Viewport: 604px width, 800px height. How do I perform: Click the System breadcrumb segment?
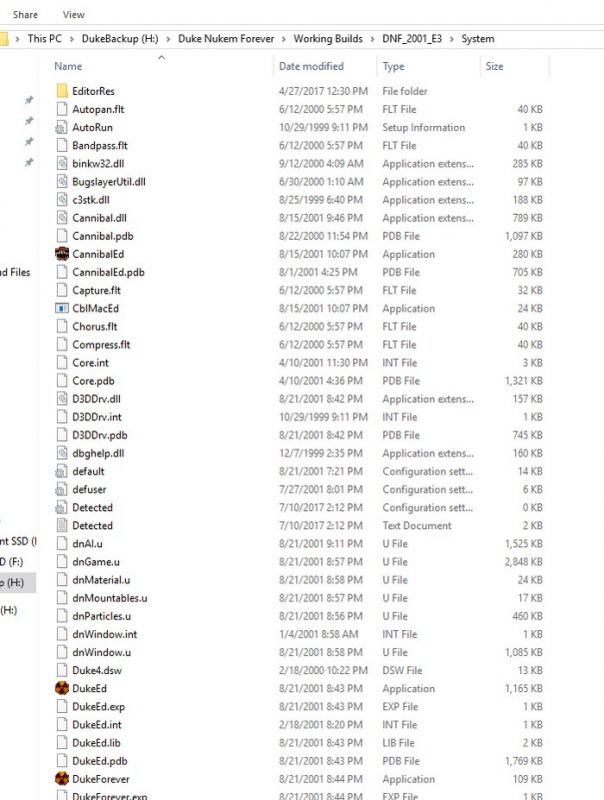[478, 39]
